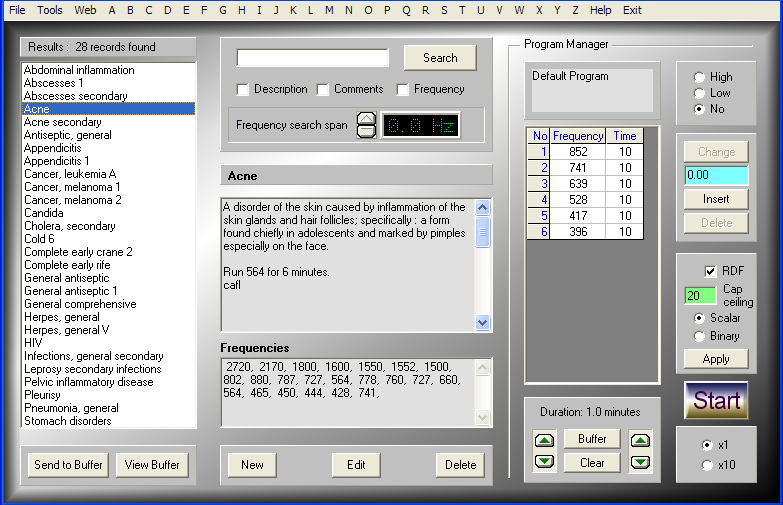Enable the Description search checkbox
This screenshot has width=783, height=505.
pyautogui.click(x=243, y=89)
